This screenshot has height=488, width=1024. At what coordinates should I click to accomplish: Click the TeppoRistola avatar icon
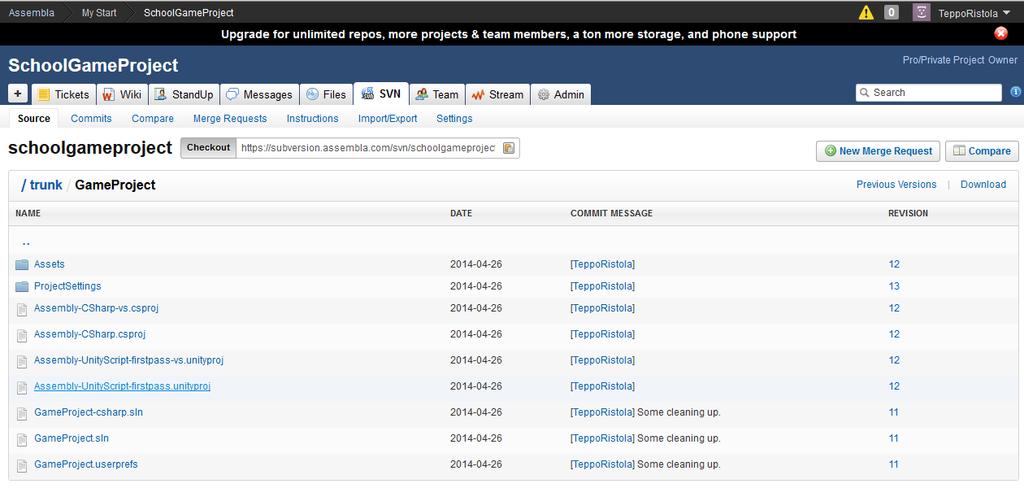click(921, 12)
